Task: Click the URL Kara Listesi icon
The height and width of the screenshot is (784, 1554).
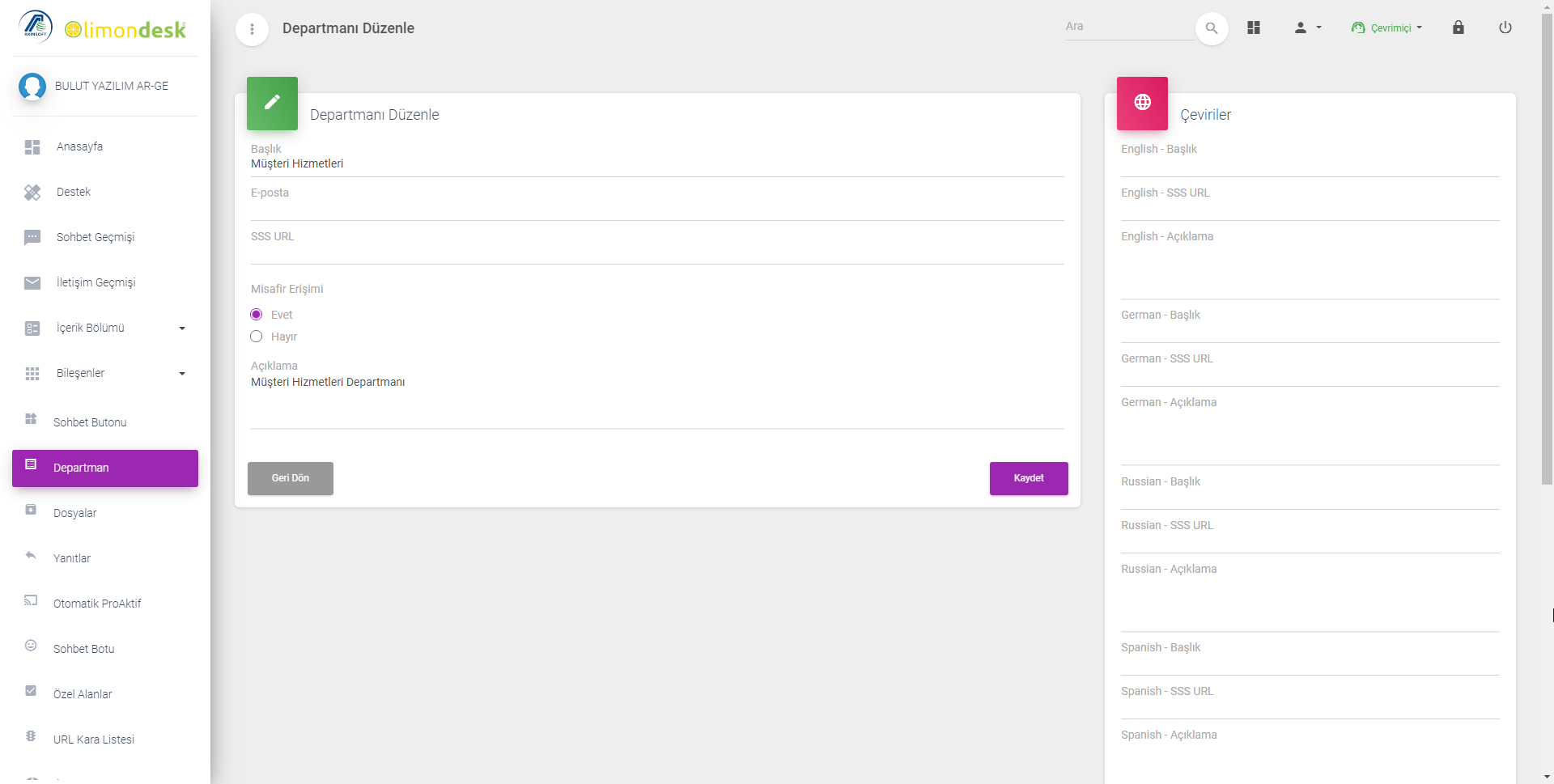Action: [x=31, y=736]
